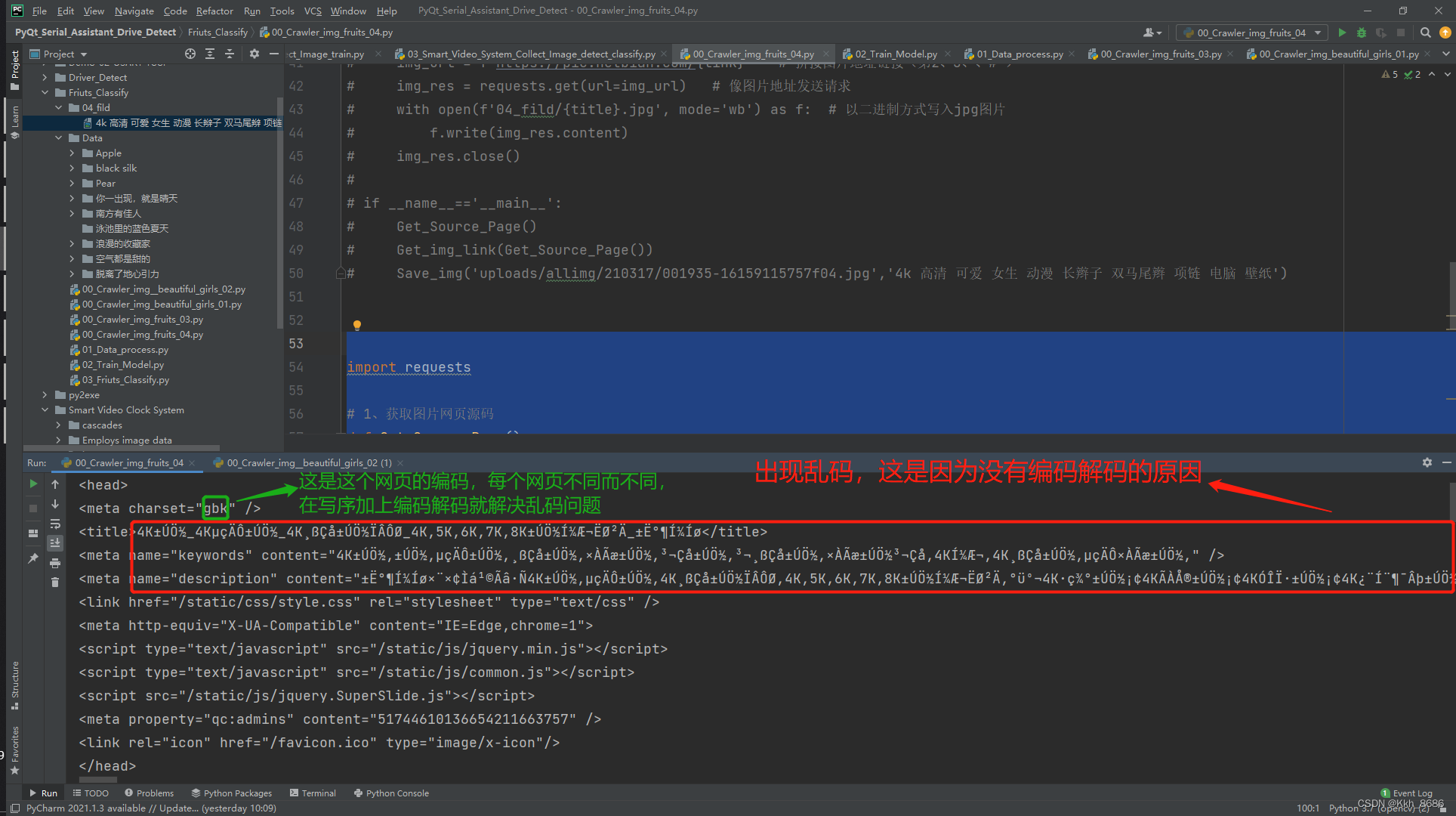The width and height of the screenshot is (1456, 816).
Task: Switch to 02_Train_Model.py editor tab
Action: click(x=896, y=54)
